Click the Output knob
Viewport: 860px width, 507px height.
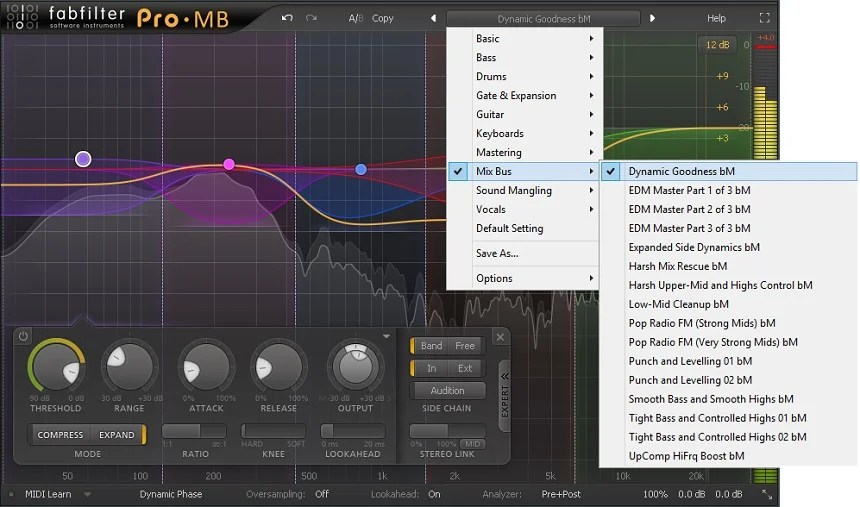[355, 365]
